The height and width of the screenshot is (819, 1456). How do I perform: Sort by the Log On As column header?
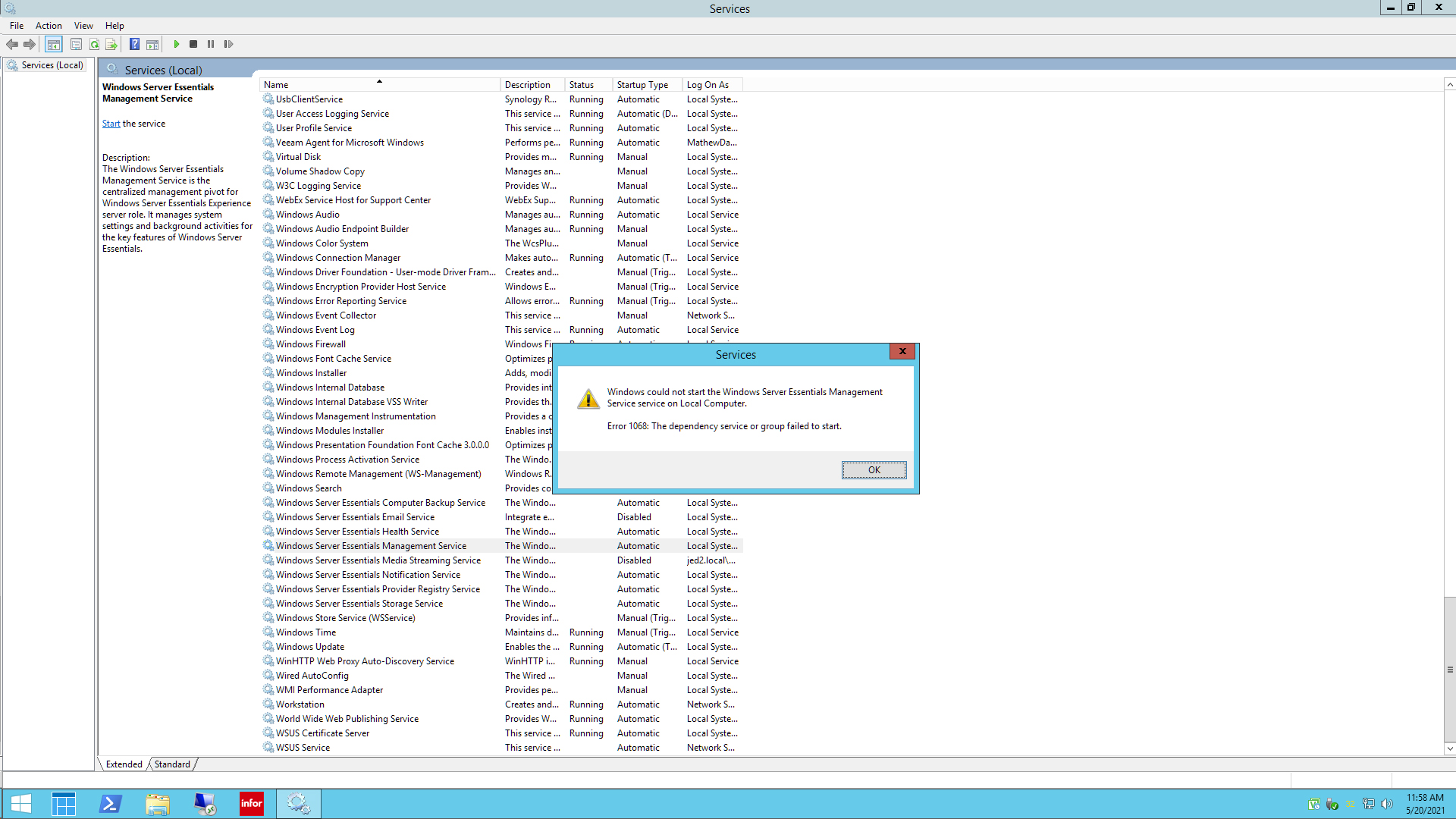point(712,85)
